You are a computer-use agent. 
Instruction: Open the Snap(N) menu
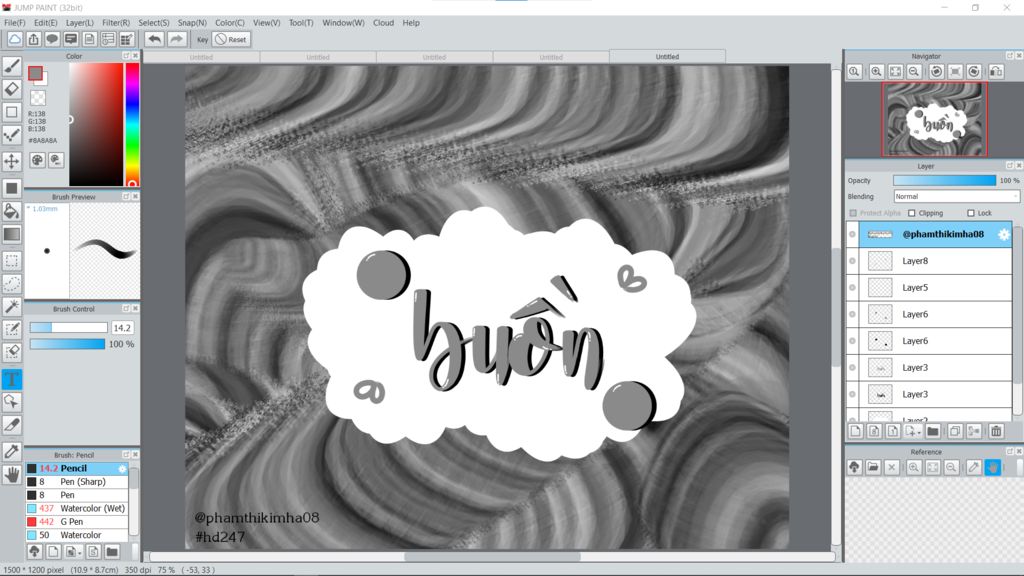pyautogui.click(x=192, y=23)
